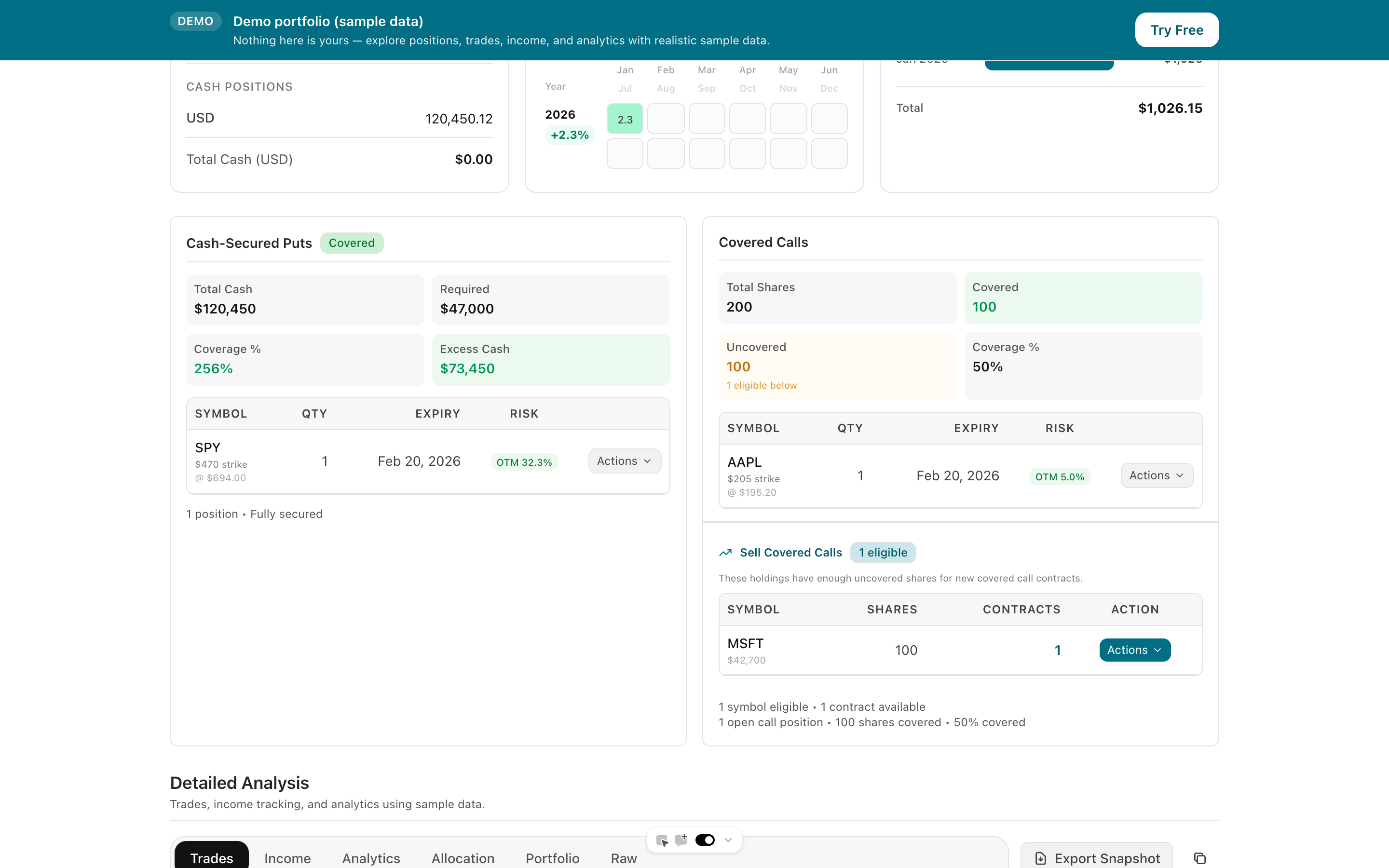The height and width of the screenshot is (868, 1389).
Task: Click the Export Snapshot button
Action: point(1096,858)
